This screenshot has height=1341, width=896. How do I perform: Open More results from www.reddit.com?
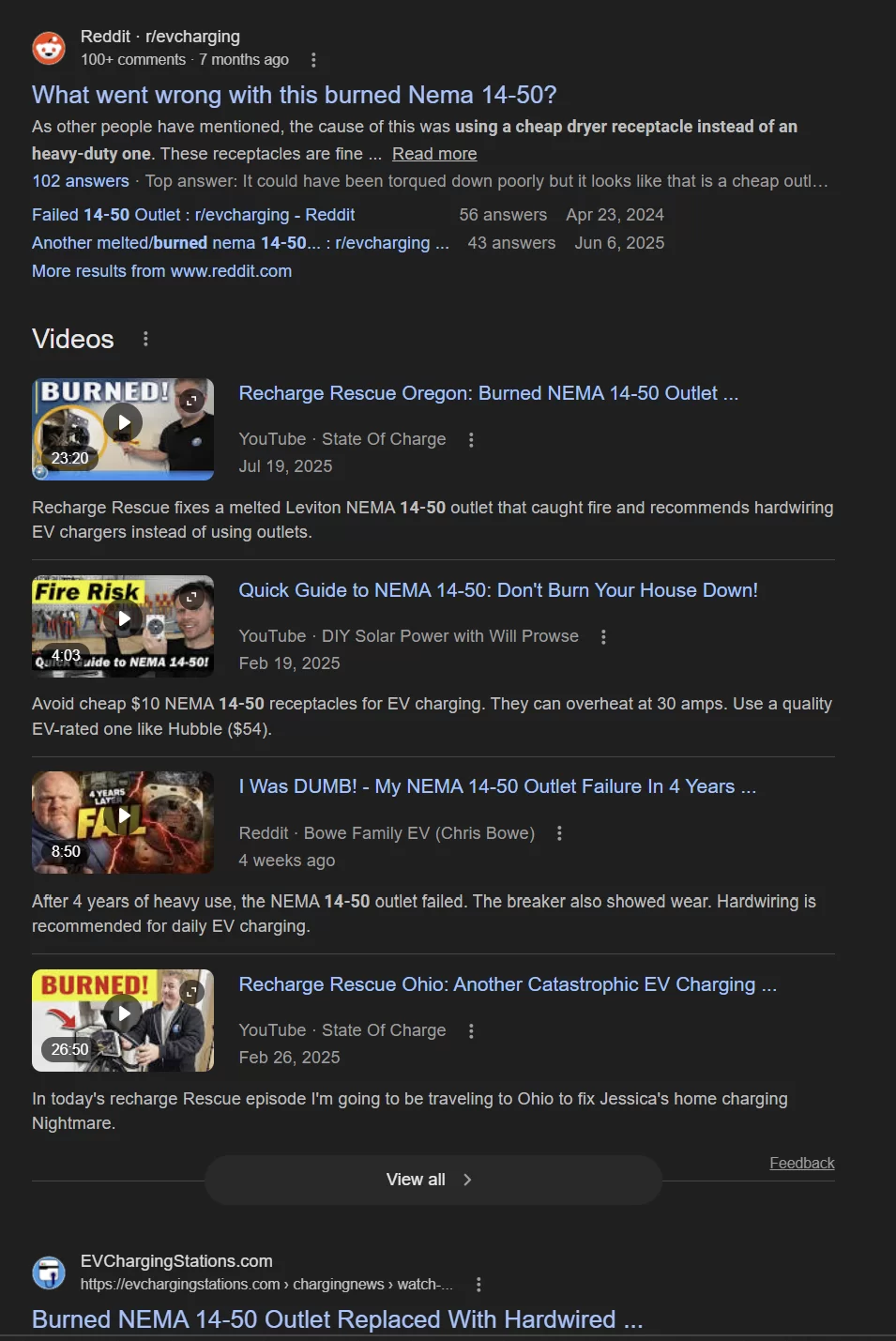pos(161,271)
